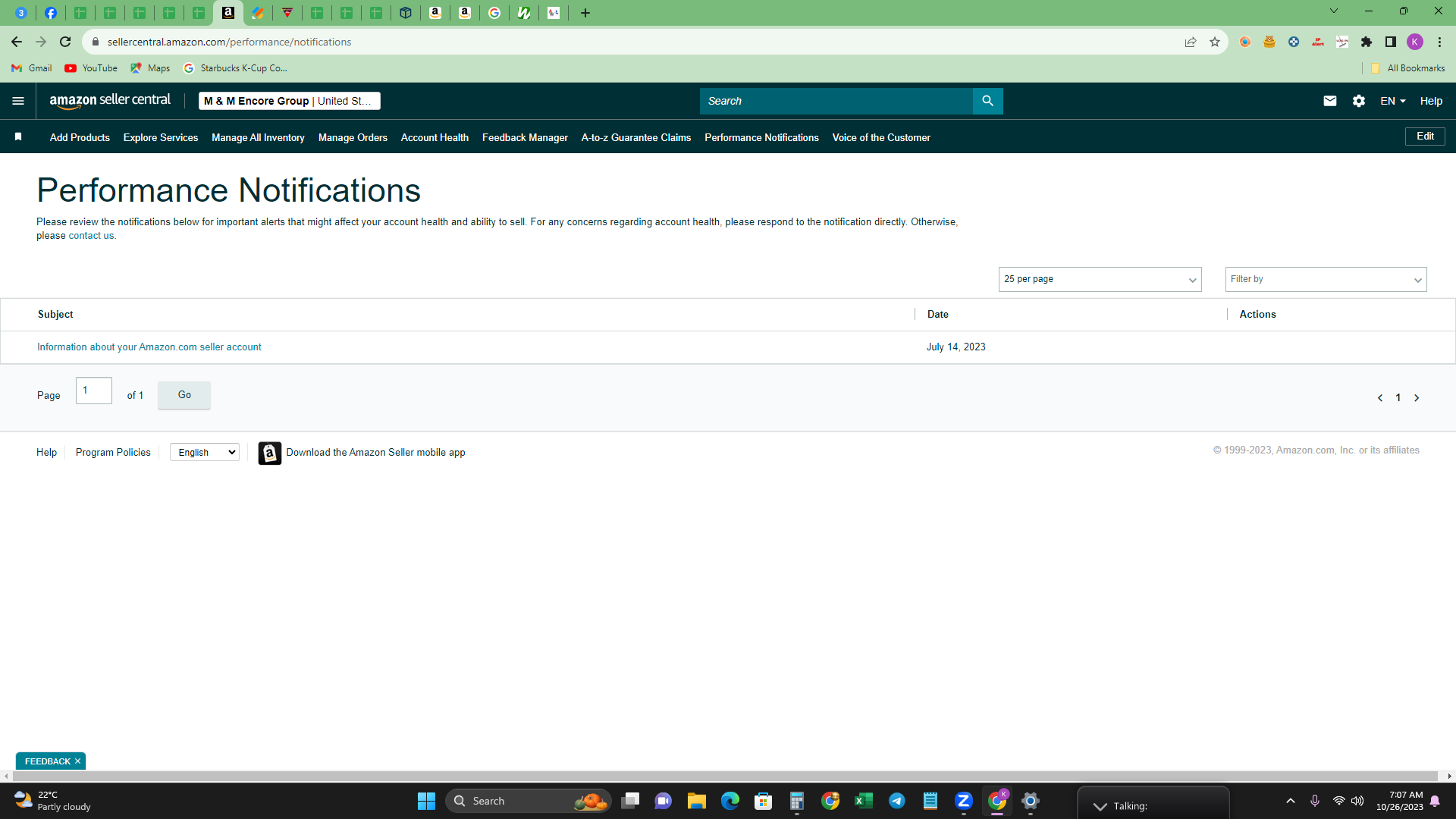Image resolution: width=1456 pixels, height=819 pixels.
Task: Click the Seller Central search field
Action: pyautogui.click(x=836, y=101)
